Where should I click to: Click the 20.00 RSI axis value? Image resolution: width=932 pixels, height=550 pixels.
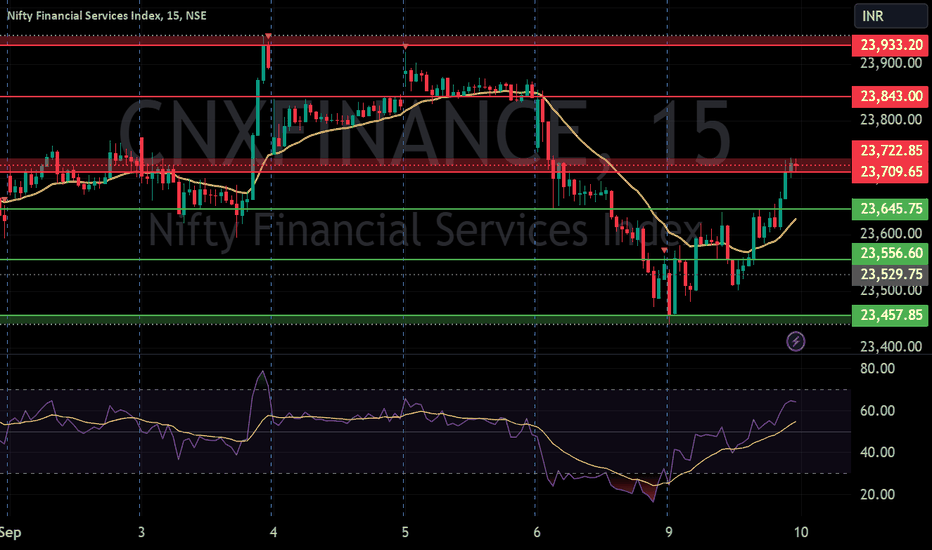click(877, 495)
